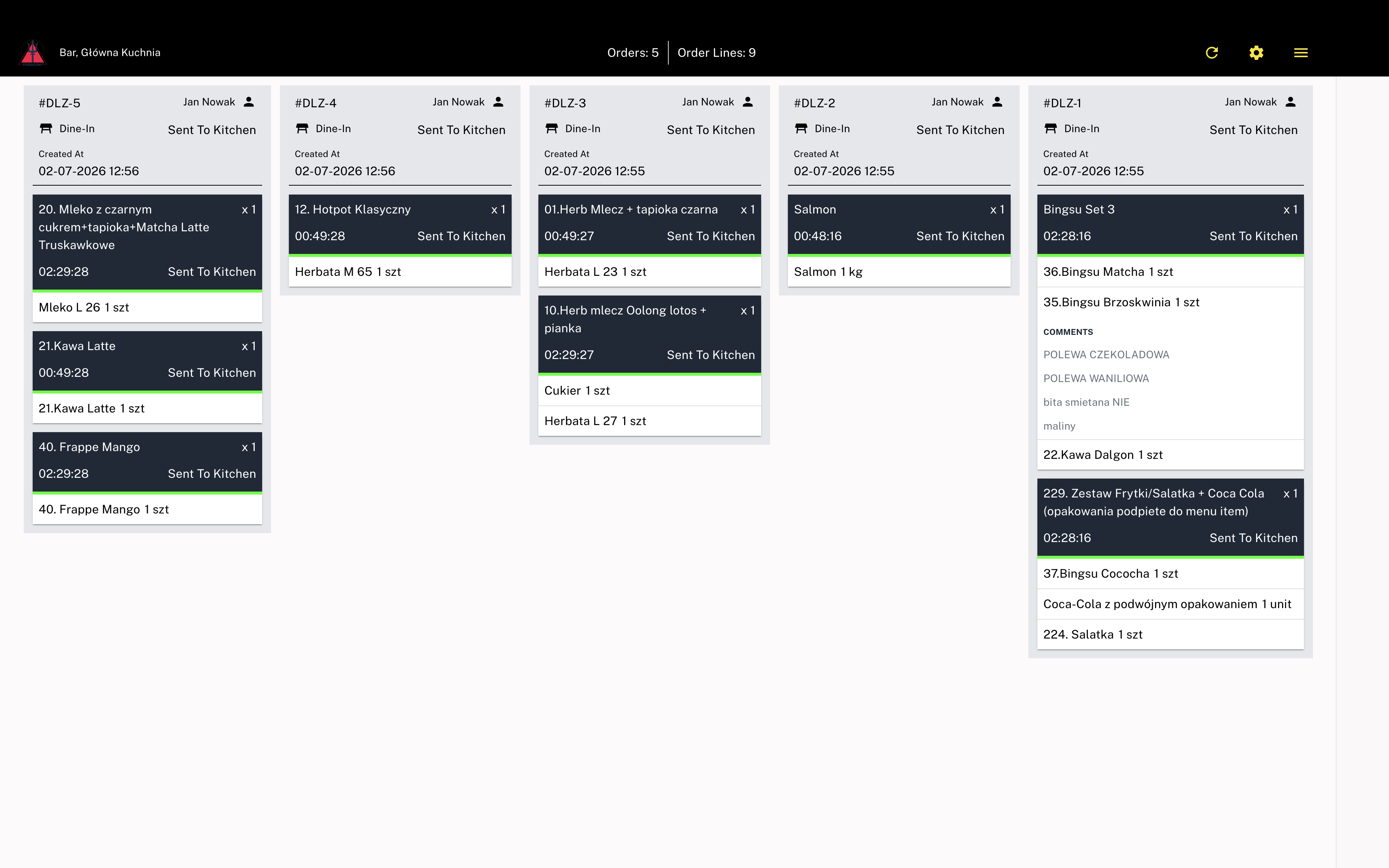This screenshot has height=868, width=1389.
Task: Click the Order Lines: 9 counter
Action: coord(716,53)
